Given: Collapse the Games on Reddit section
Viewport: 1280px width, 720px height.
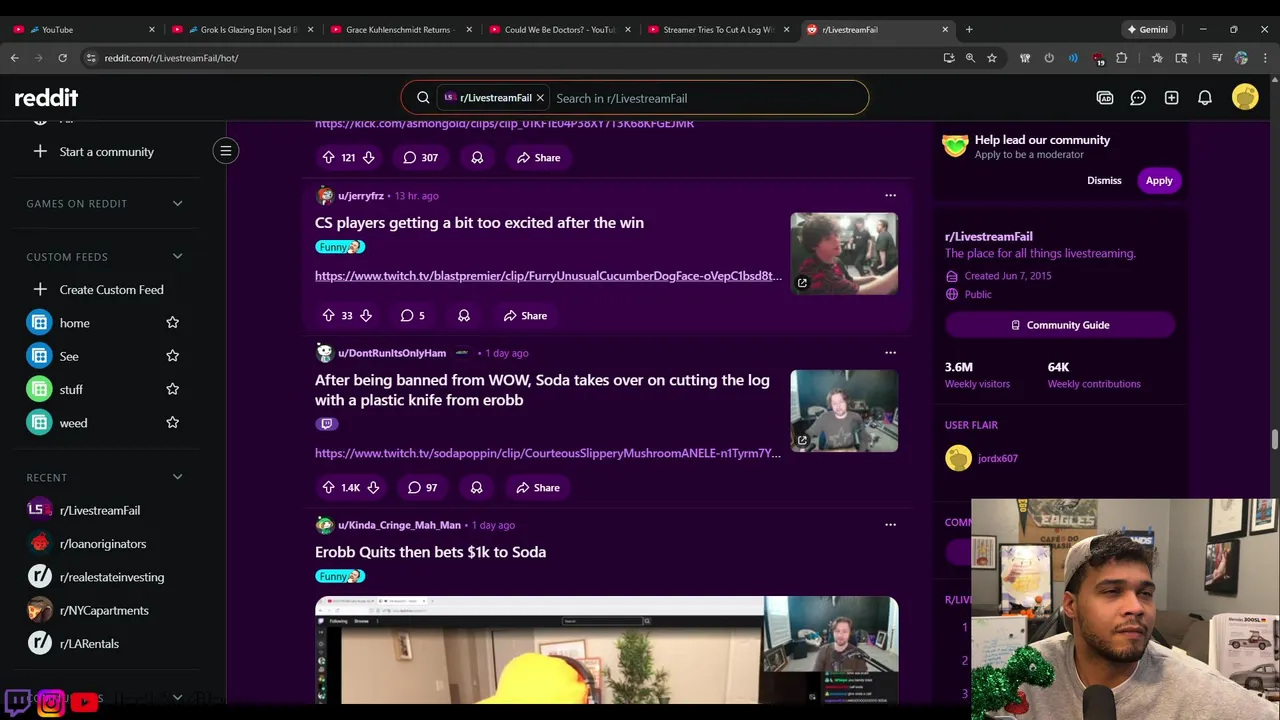Looking at the screenshot, I should coord(177,203).
